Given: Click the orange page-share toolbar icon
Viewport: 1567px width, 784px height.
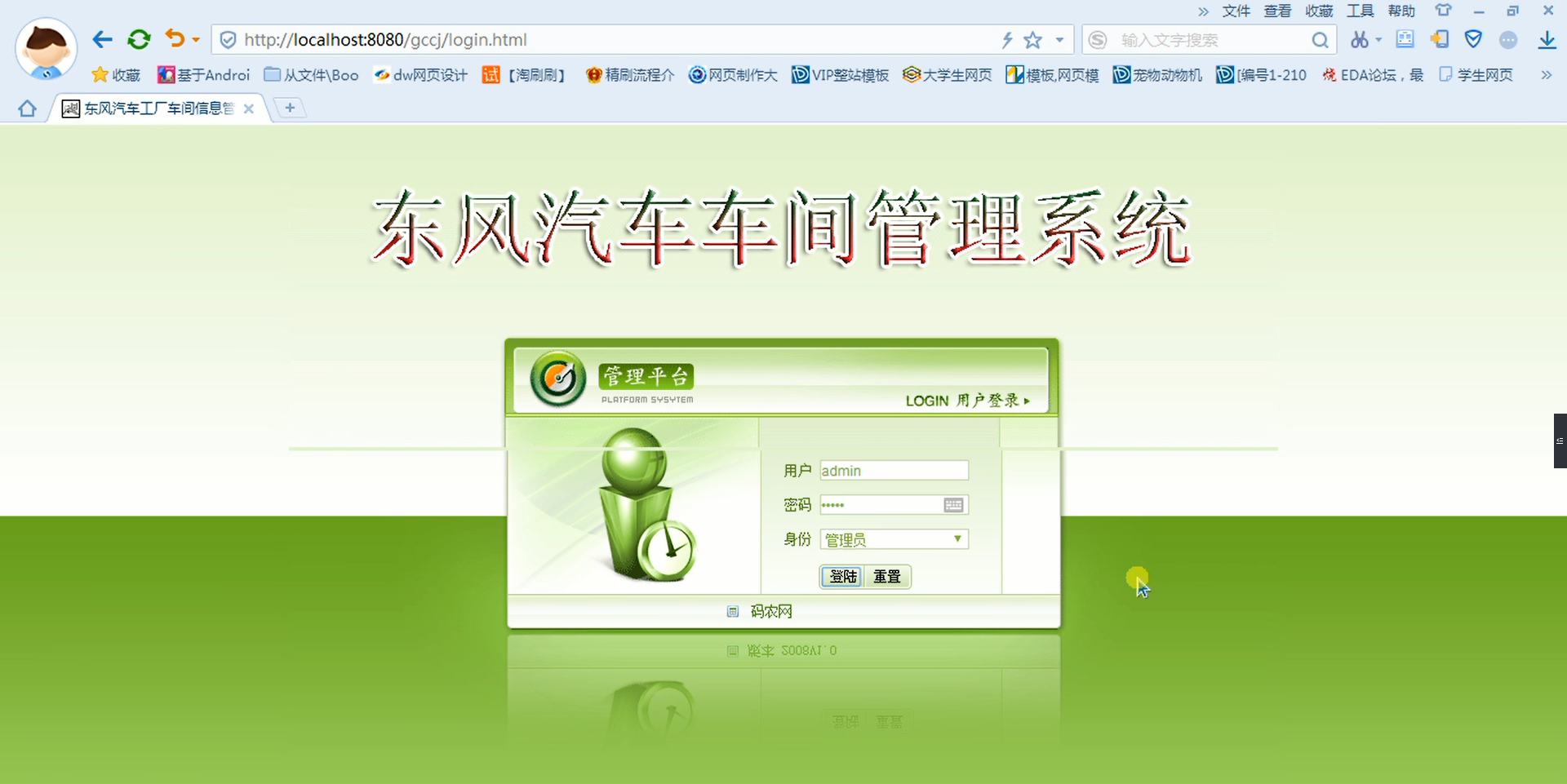Looking at the screenshot, I should (x=1440, y=39).
